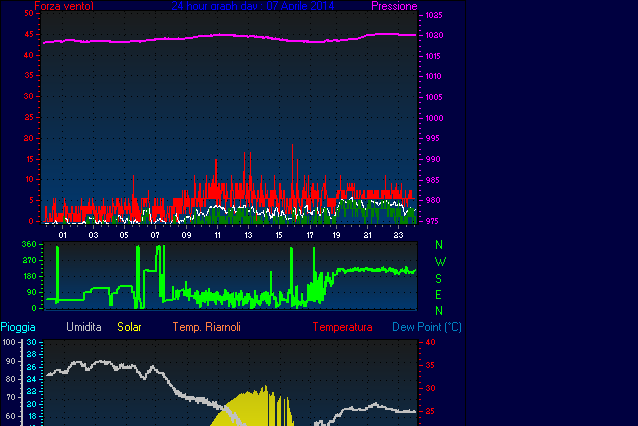This screenshot has height=426, width=638.
Task: Select the 17 hour marker on time axis
Action: (x=310, y=235)
